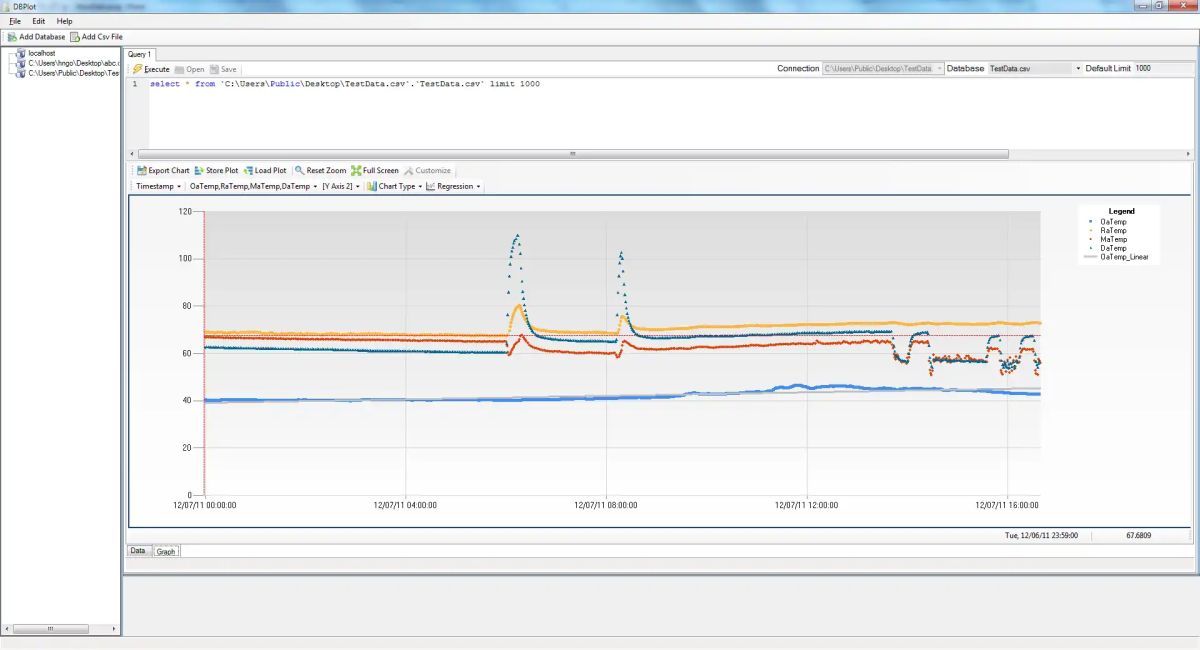
Task: Click DaTemp in the chart legend
Action: click(1112, 248)
